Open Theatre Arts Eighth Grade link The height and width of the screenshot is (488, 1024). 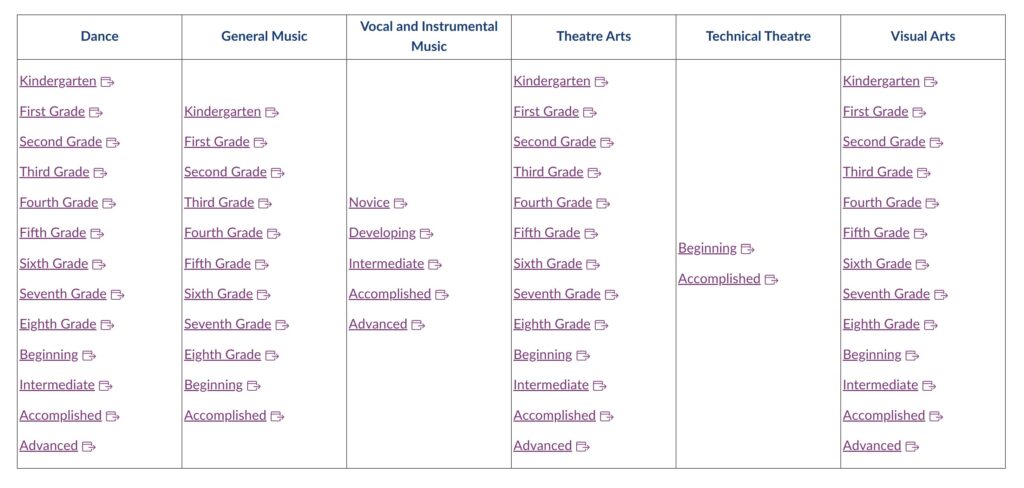pos(552,324)
